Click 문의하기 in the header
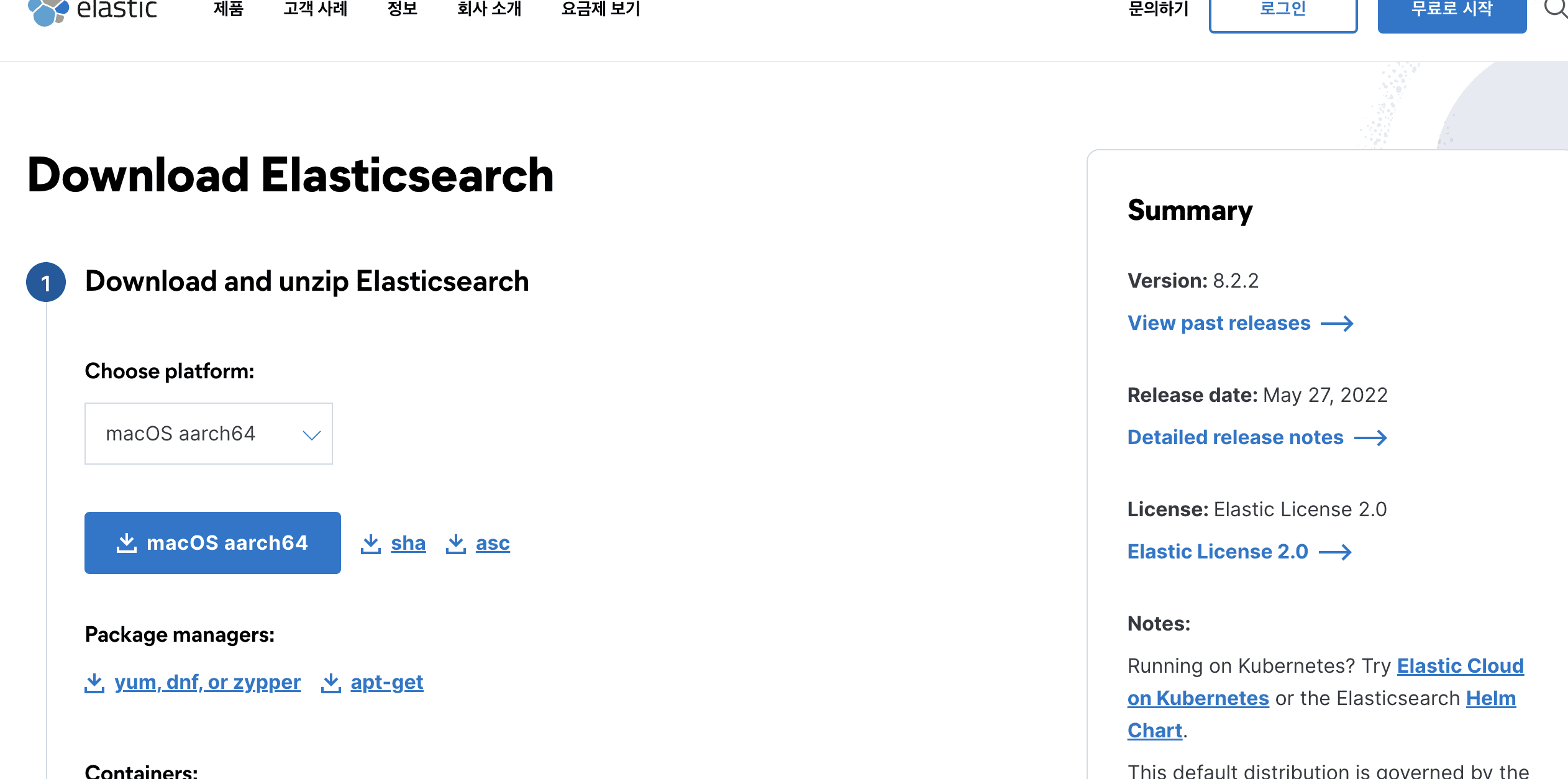Screen dimensions: 1568x779 pos(1159,9)
